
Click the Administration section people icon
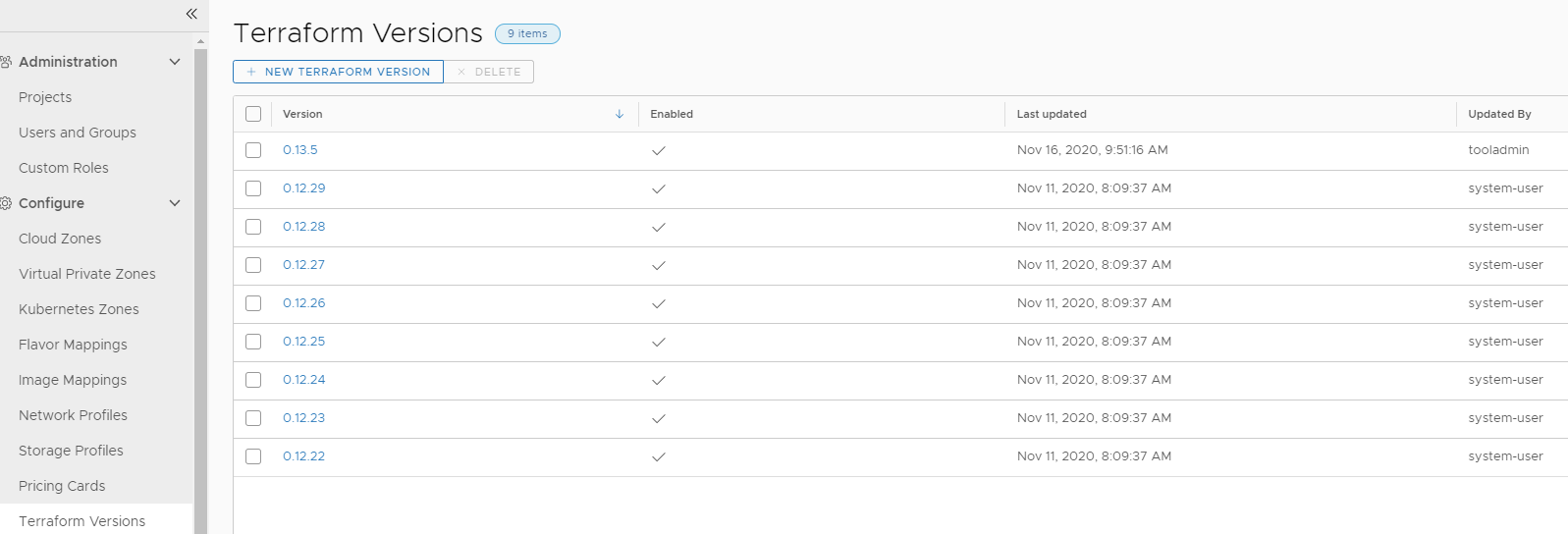click(x=6, y=62)
